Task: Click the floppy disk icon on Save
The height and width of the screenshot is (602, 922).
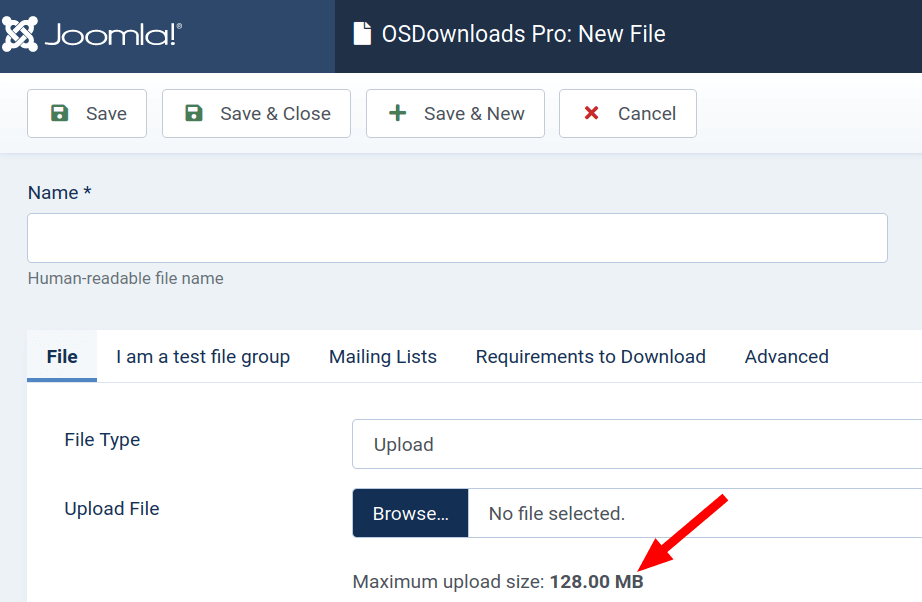Action: 60,113
